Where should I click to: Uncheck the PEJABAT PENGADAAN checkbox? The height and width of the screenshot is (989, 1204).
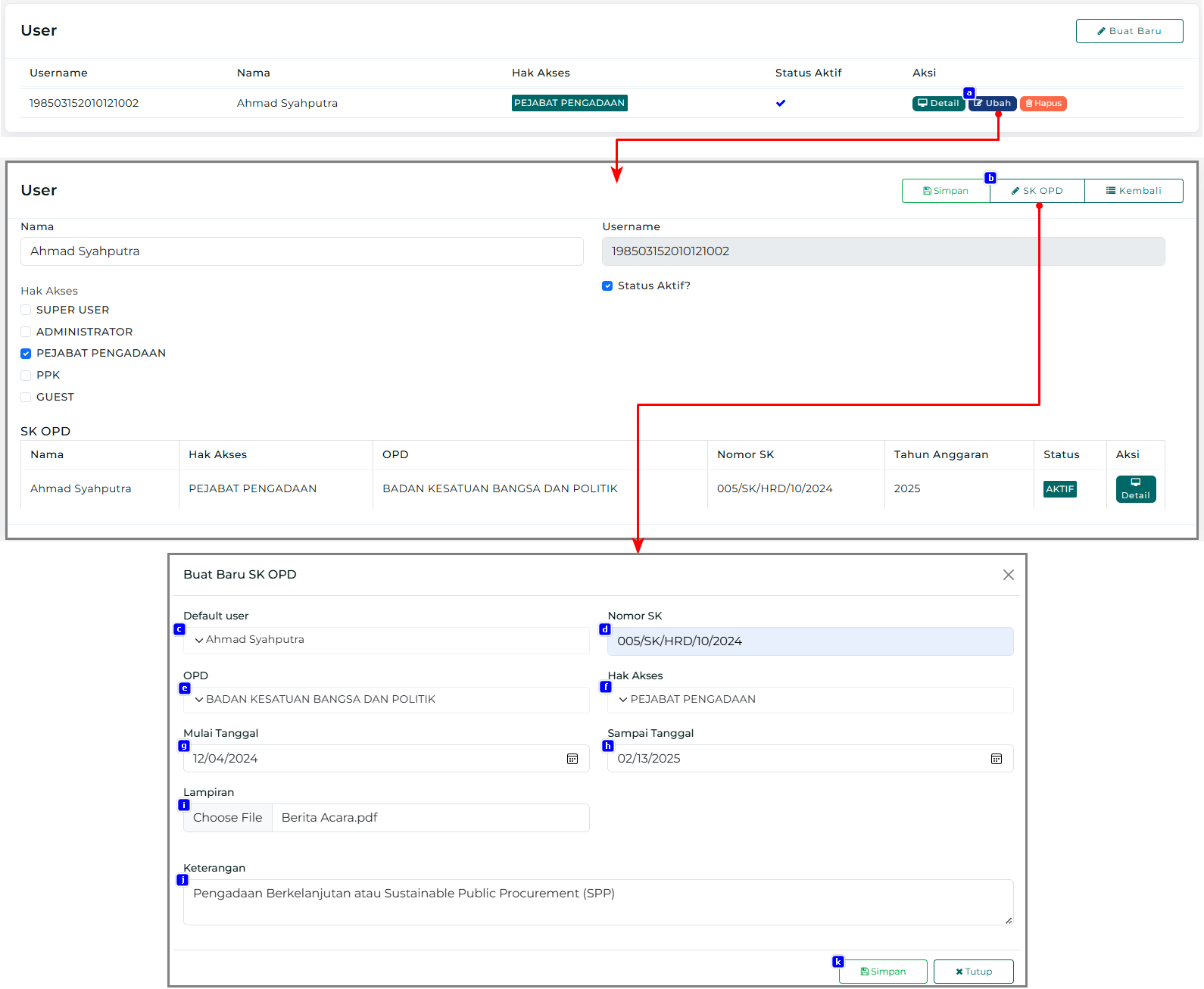27,354
